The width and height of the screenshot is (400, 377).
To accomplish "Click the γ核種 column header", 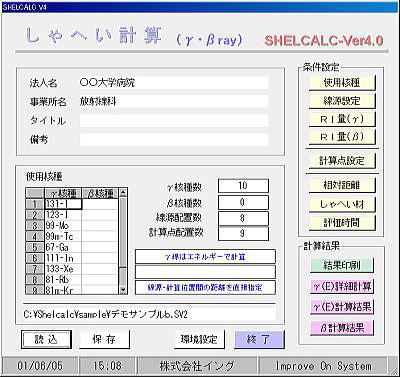I will [x=63, y=193].
